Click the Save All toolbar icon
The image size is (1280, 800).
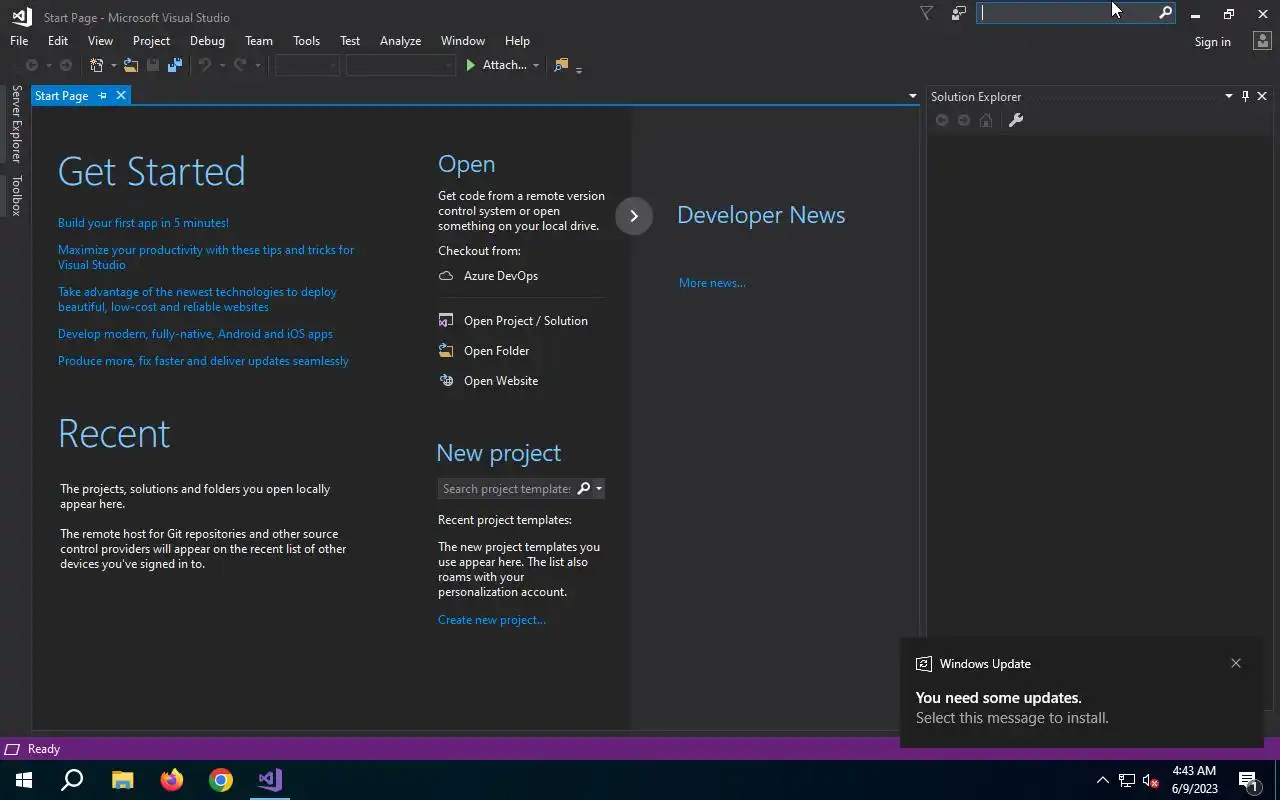coord(175,65)
